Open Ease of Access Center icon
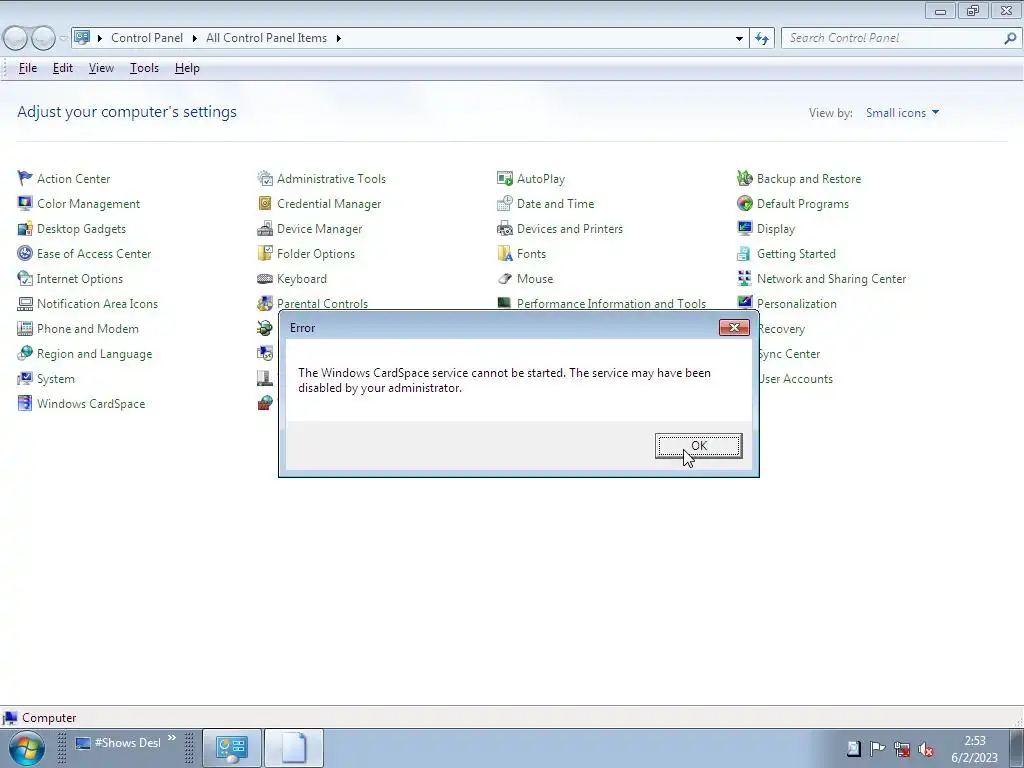The image size is (1024, 768). tap(25, 253)
